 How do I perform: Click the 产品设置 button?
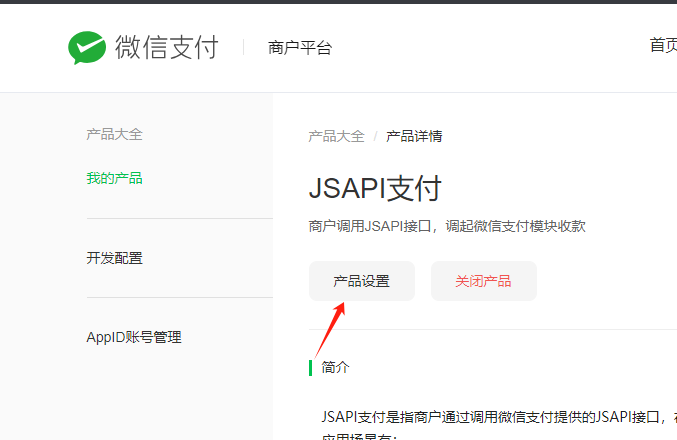coord(362,281)
